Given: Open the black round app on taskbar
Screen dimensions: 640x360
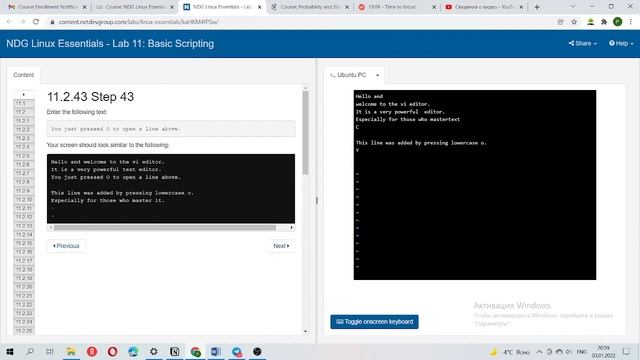Looking at the screenshot, I should point(257,351).
